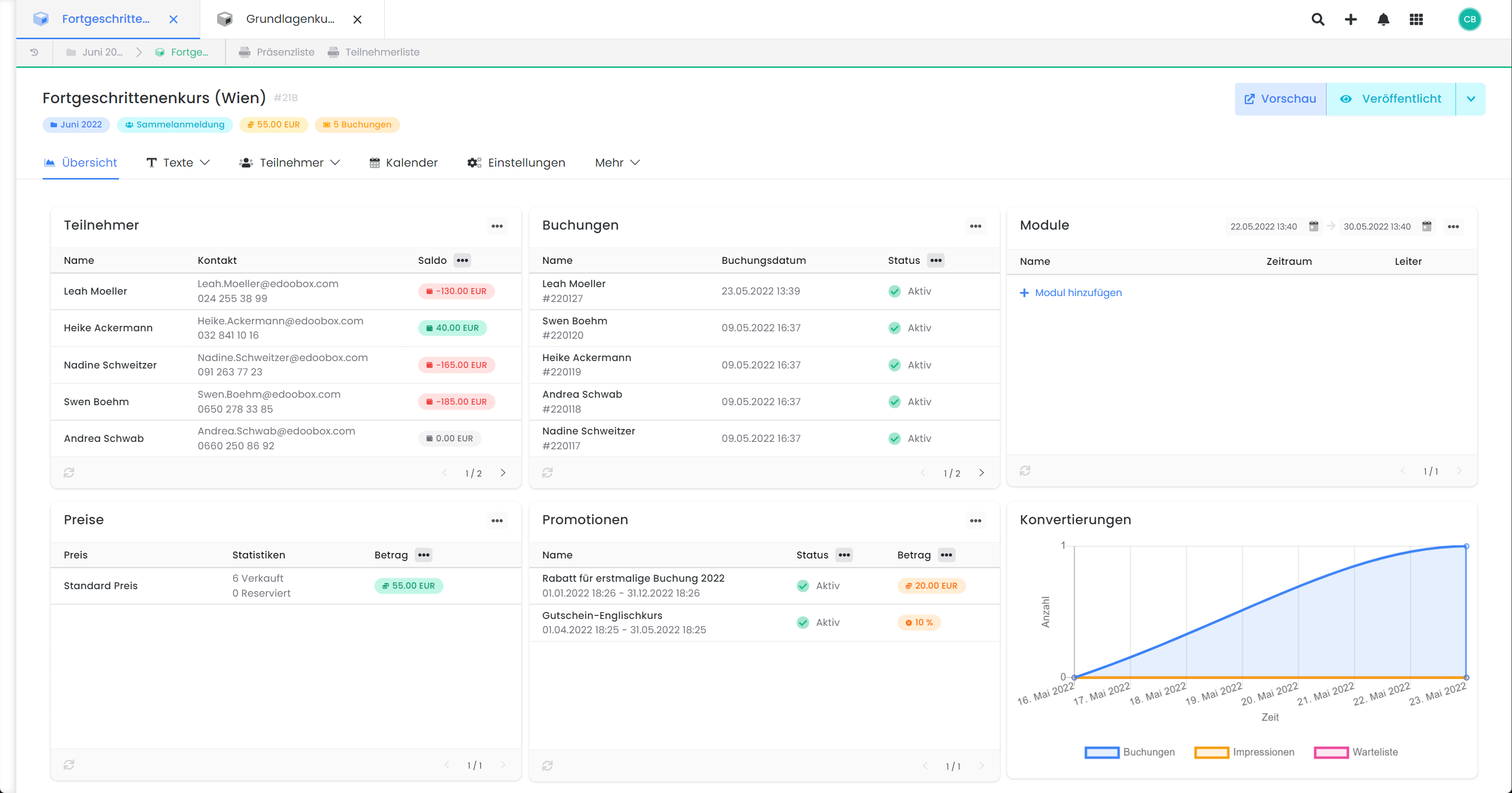Refresh the Preise list

click(69, 764)
